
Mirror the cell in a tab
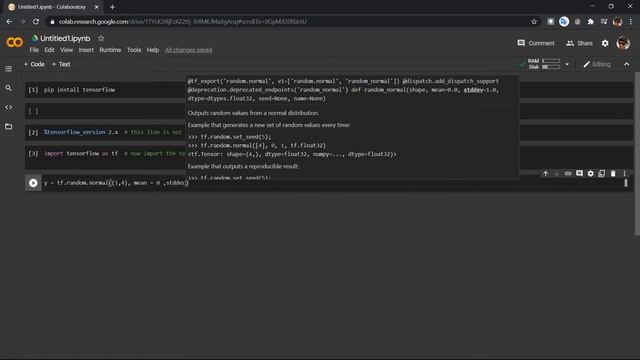pyautogui.click(x=602, y=173)
